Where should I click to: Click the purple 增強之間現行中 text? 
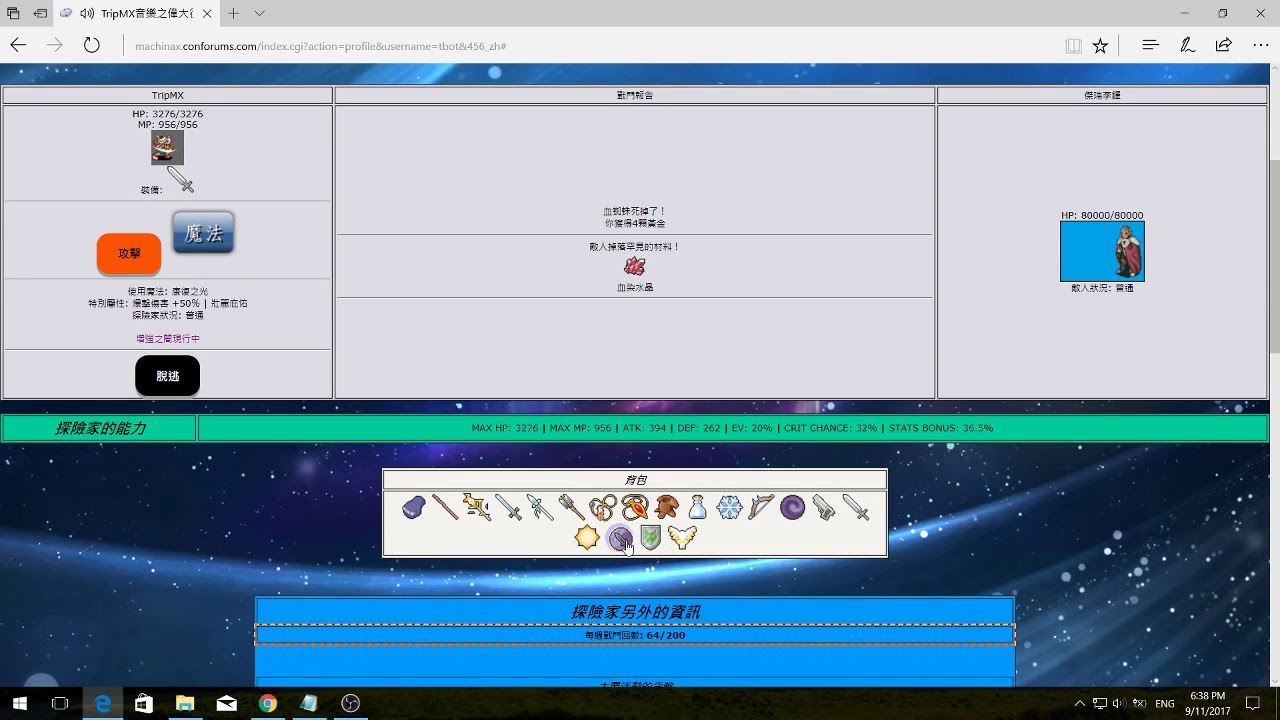pos(168,339)
